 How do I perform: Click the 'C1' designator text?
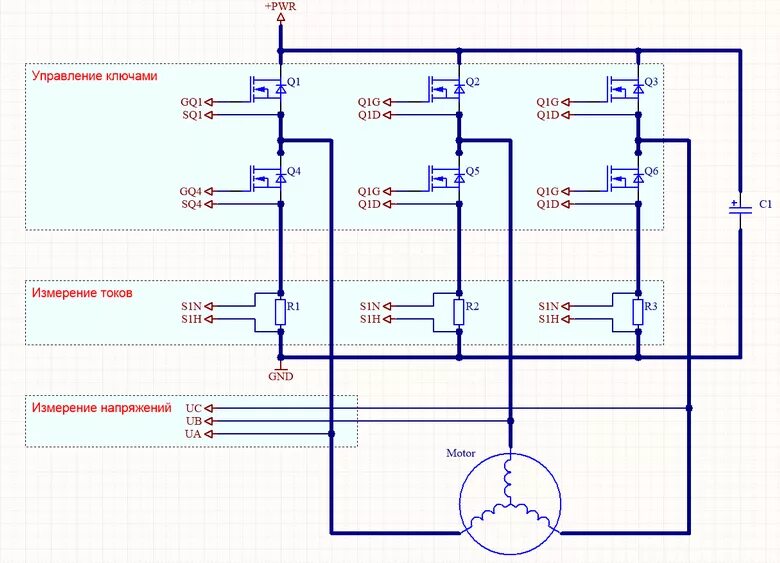766,204
